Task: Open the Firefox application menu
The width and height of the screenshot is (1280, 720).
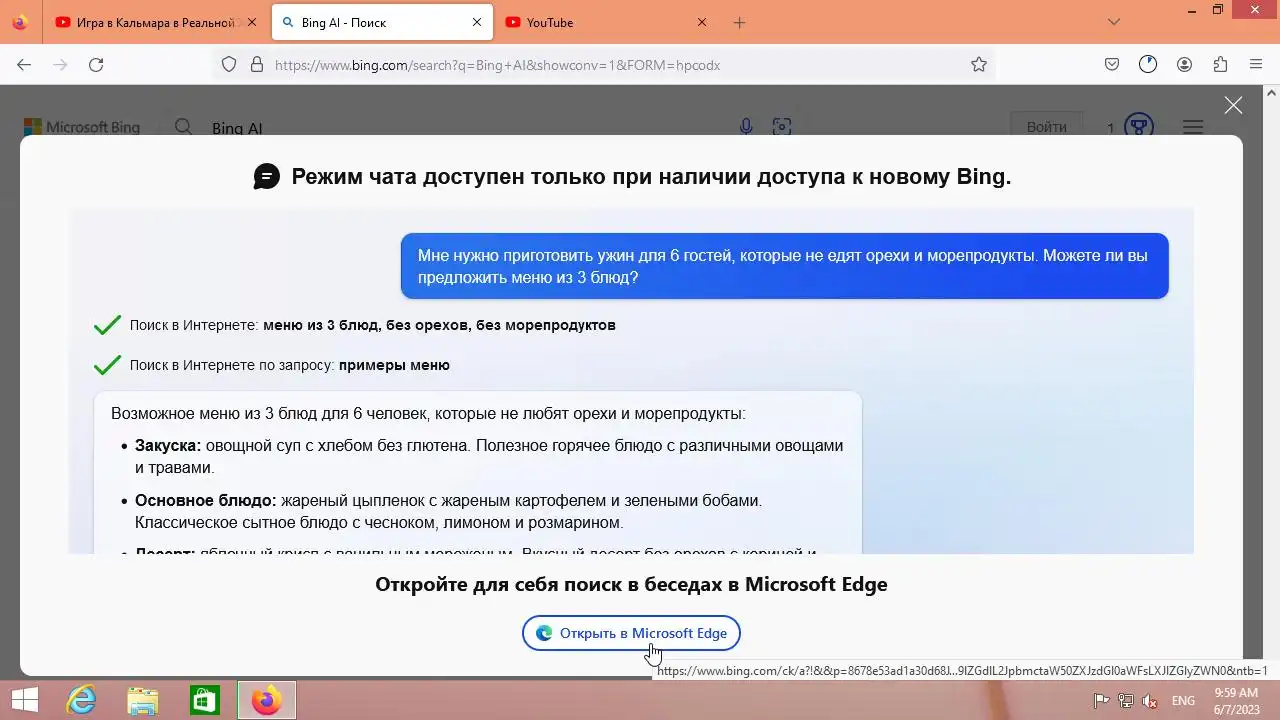Action: (x=1256, y=64)
